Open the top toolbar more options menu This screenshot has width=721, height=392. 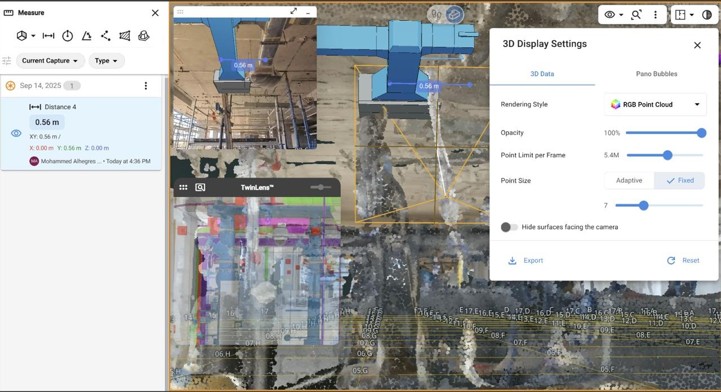(x=655, y=15)
